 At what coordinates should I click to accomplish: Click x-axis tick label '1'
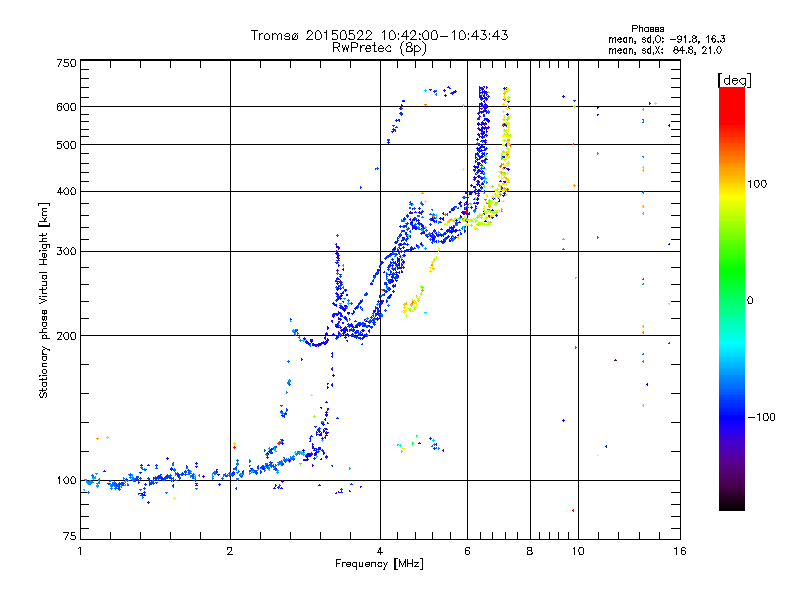coord(80,551)
